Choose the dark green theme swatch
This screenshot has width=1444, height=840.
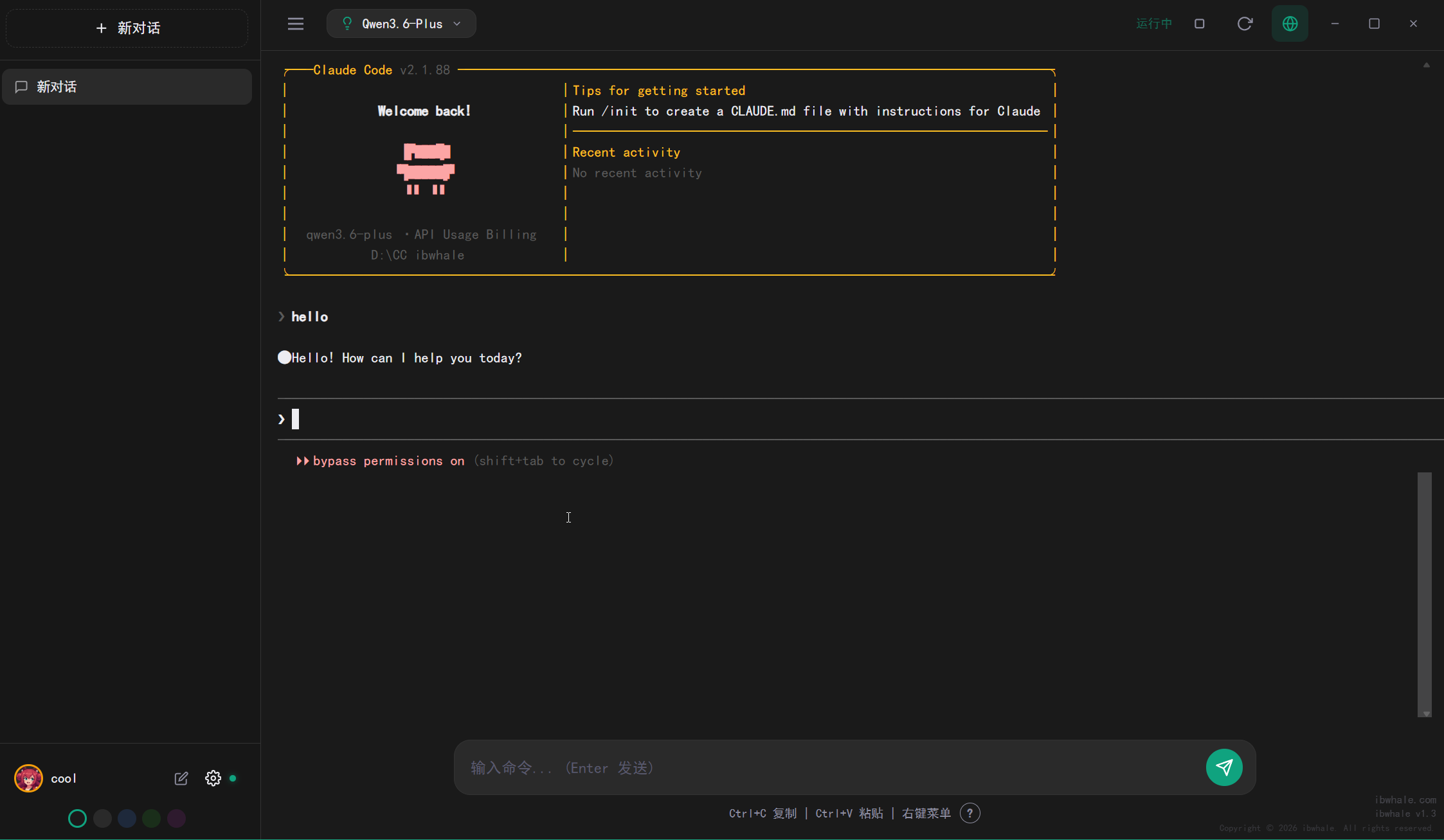[151, 818]
